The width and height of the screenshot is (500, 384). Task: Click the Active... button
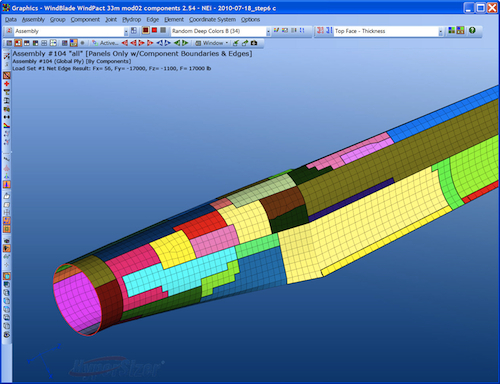click(x=105, y=43)
